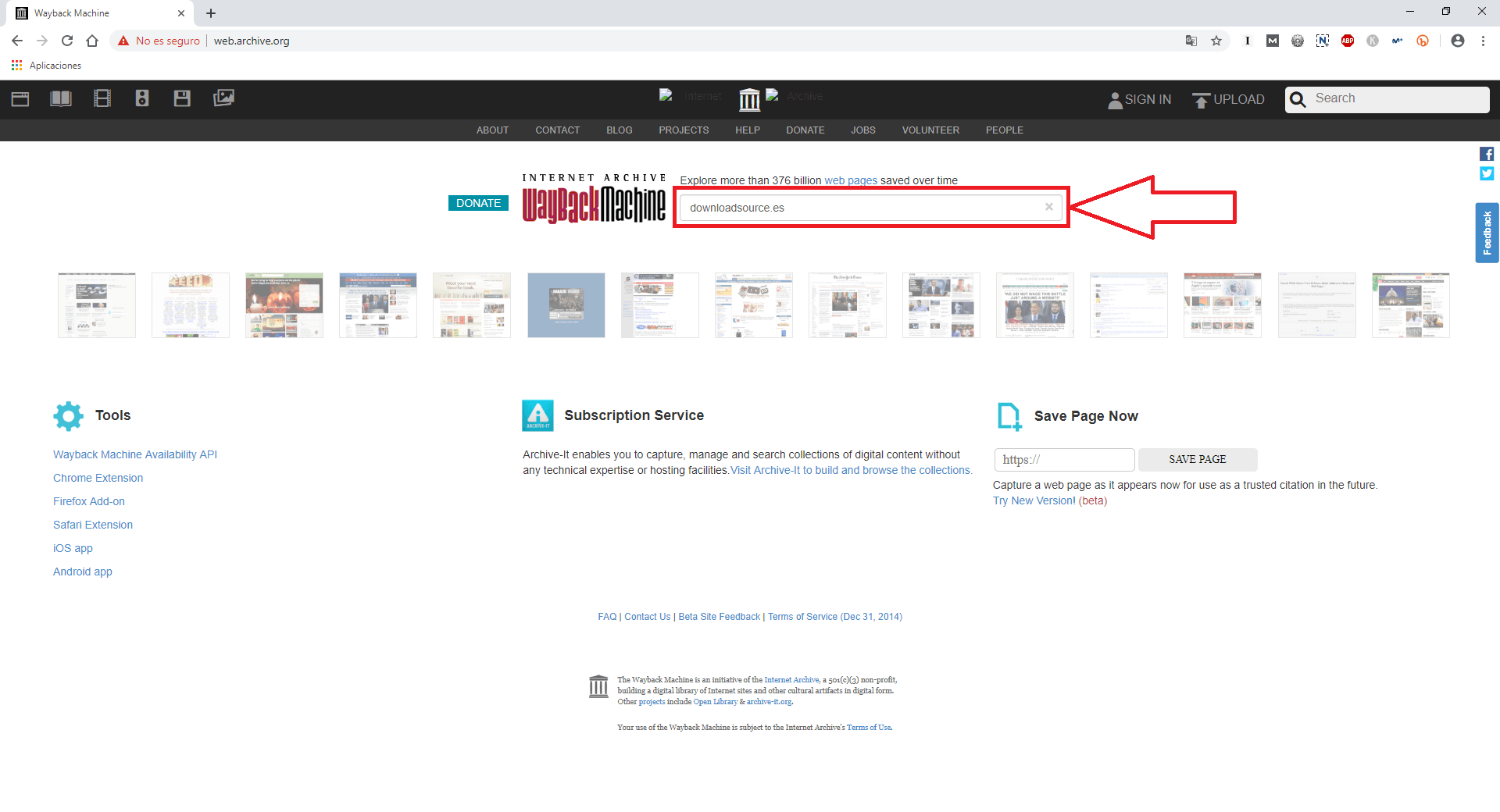The image size is (1500, 812).
Task: Open the Feedback side tab
Action: 1487,233
